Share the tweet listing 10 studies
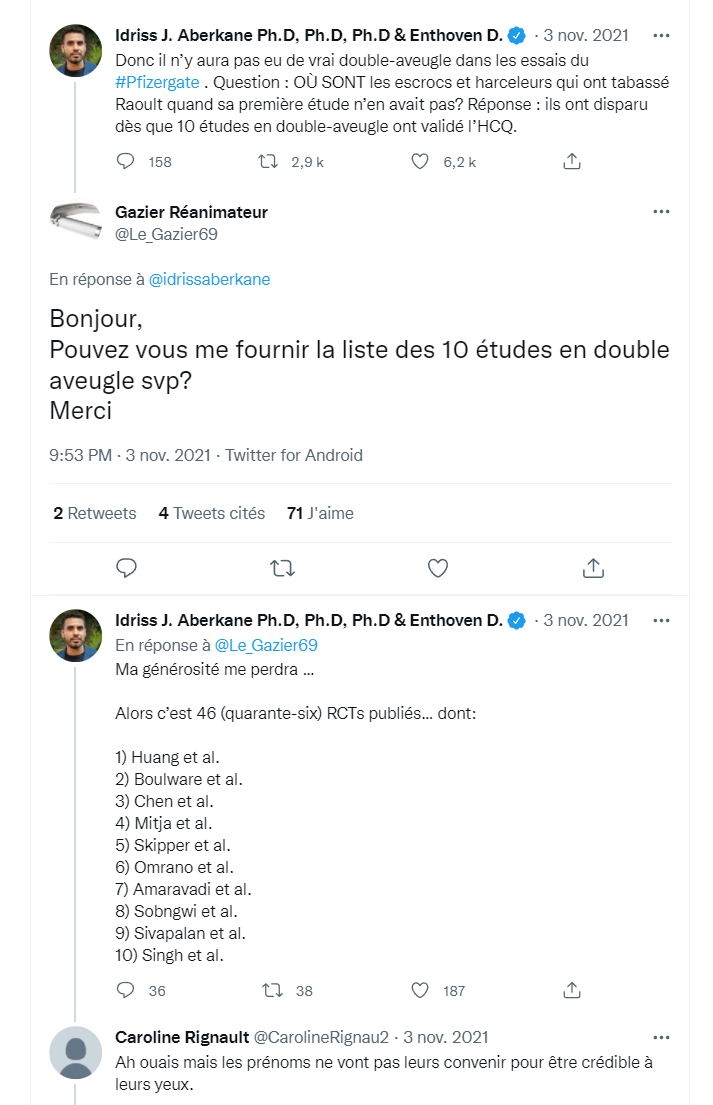 tap(572, 990)
